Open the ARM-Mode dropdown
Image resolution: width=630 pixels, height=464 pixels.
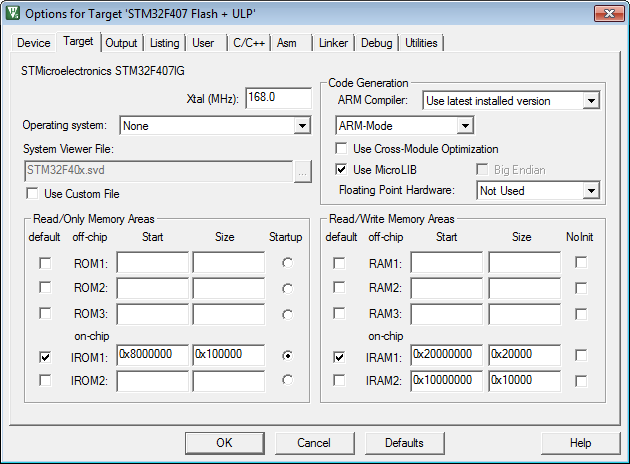tap(465, 125)
